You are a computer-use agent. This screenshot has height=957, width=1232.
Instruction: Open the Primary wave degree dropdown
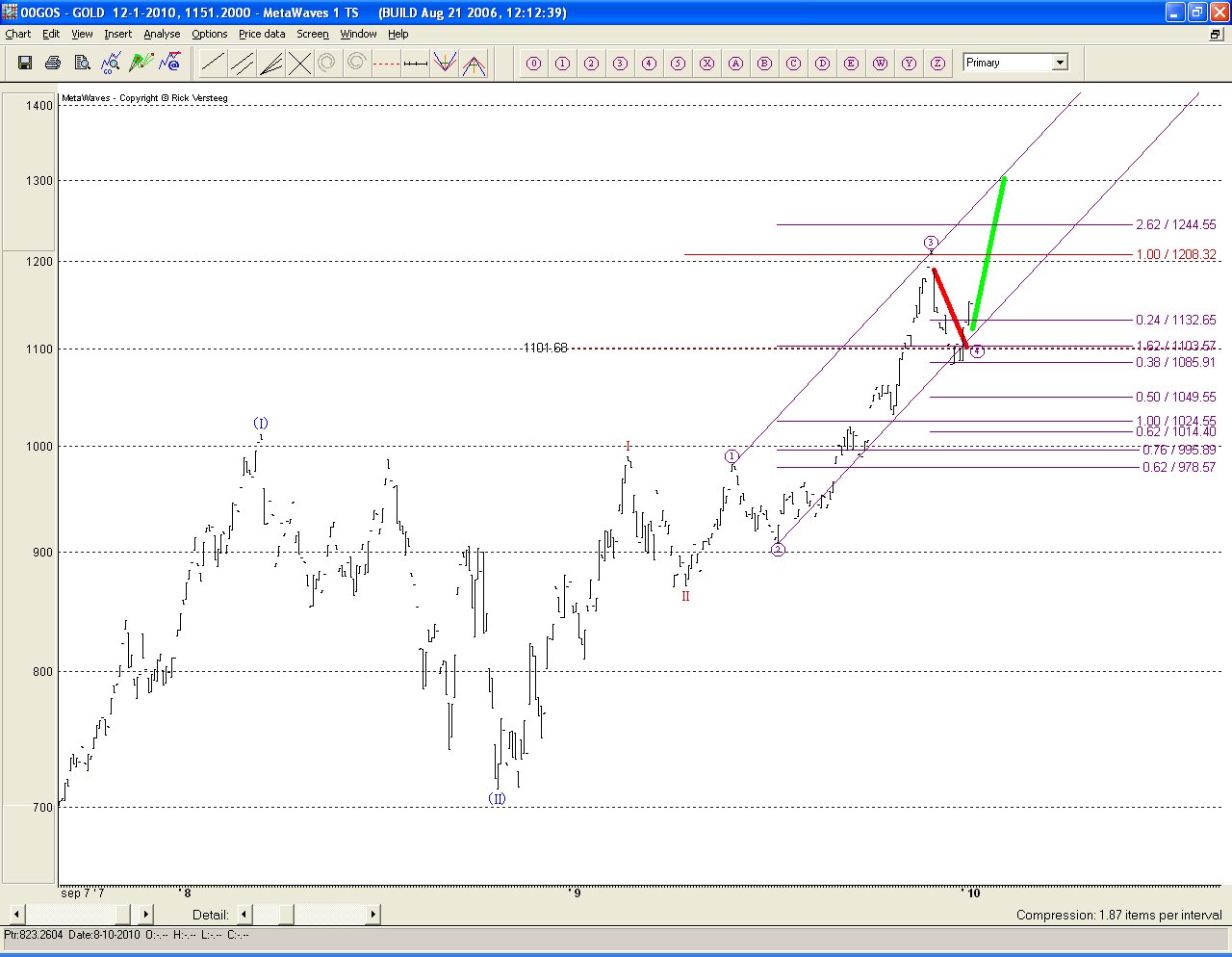click(x=1060, y=63)
